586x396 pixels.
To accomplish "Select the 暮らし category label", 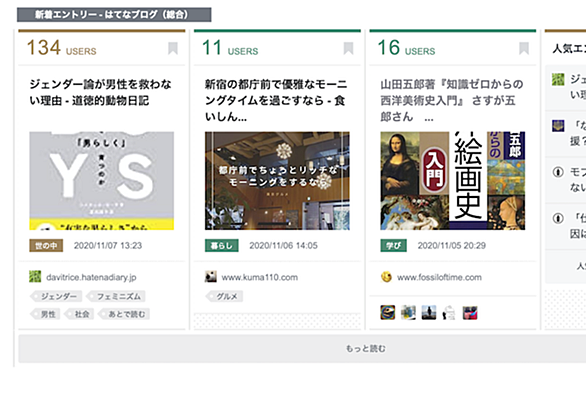I will (222, 245).
